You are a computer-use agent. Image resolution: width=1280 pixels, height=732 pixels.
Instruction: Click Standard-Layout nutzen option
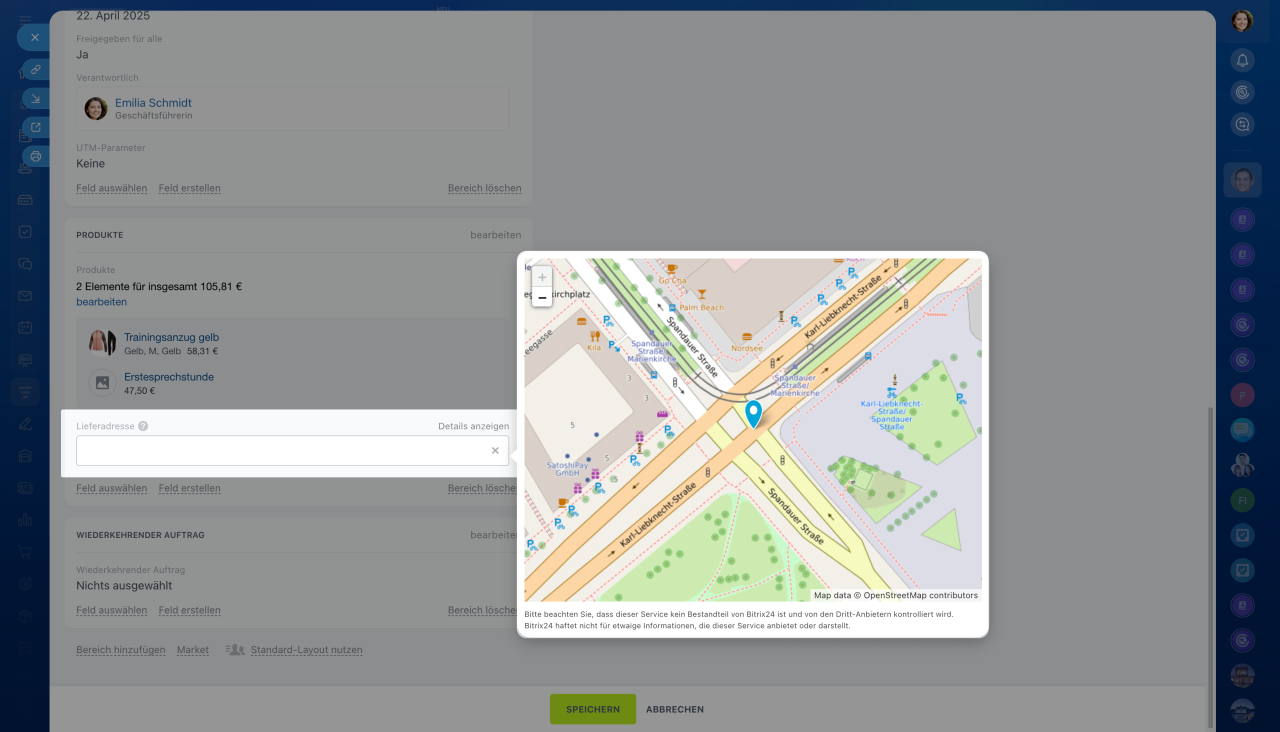[x=306, y=650]
